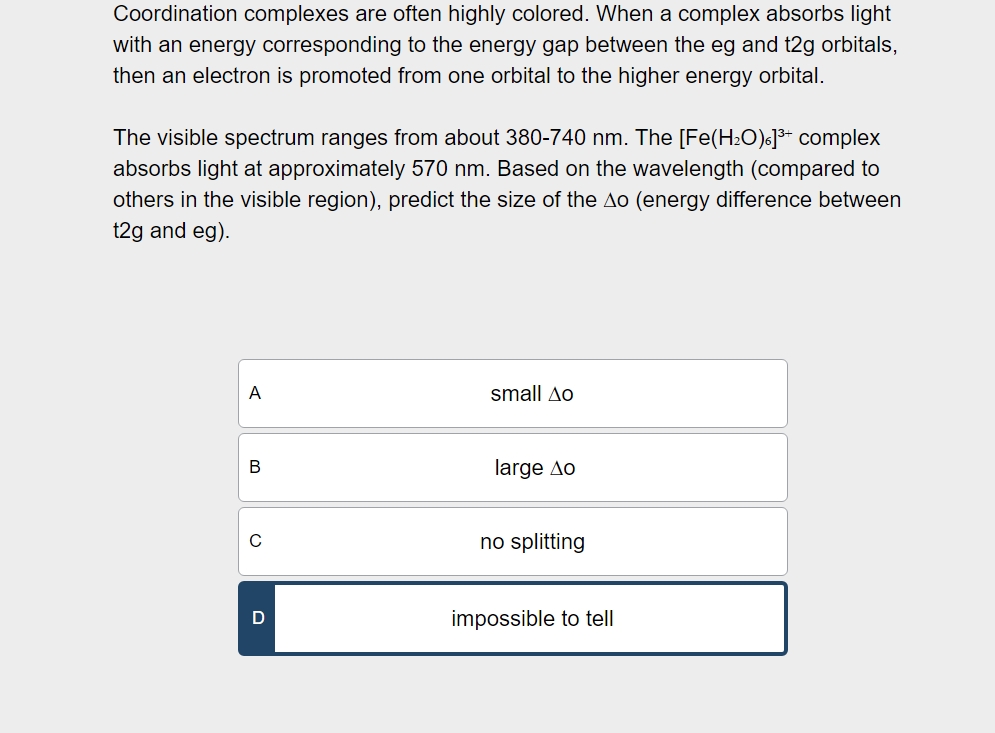
Task: Click the 'no splitting' text label
Action: pos(533,541)
